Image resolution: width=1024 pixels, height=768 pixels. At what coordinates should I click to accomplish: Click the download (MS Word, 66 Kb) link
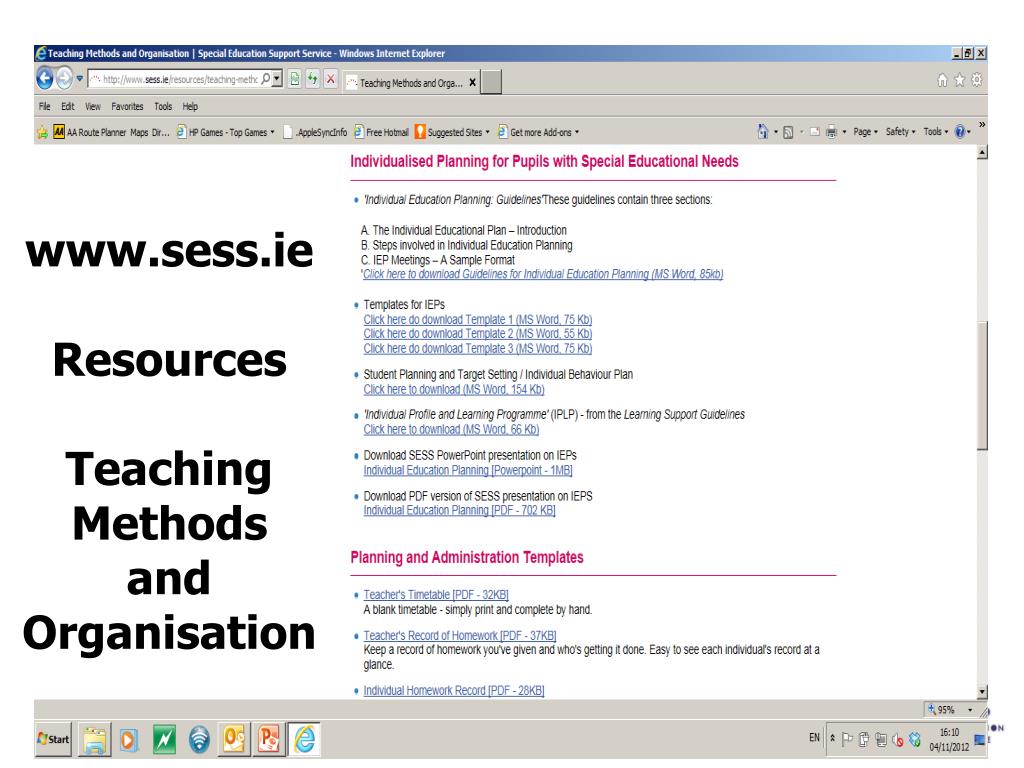pos(451,430)
